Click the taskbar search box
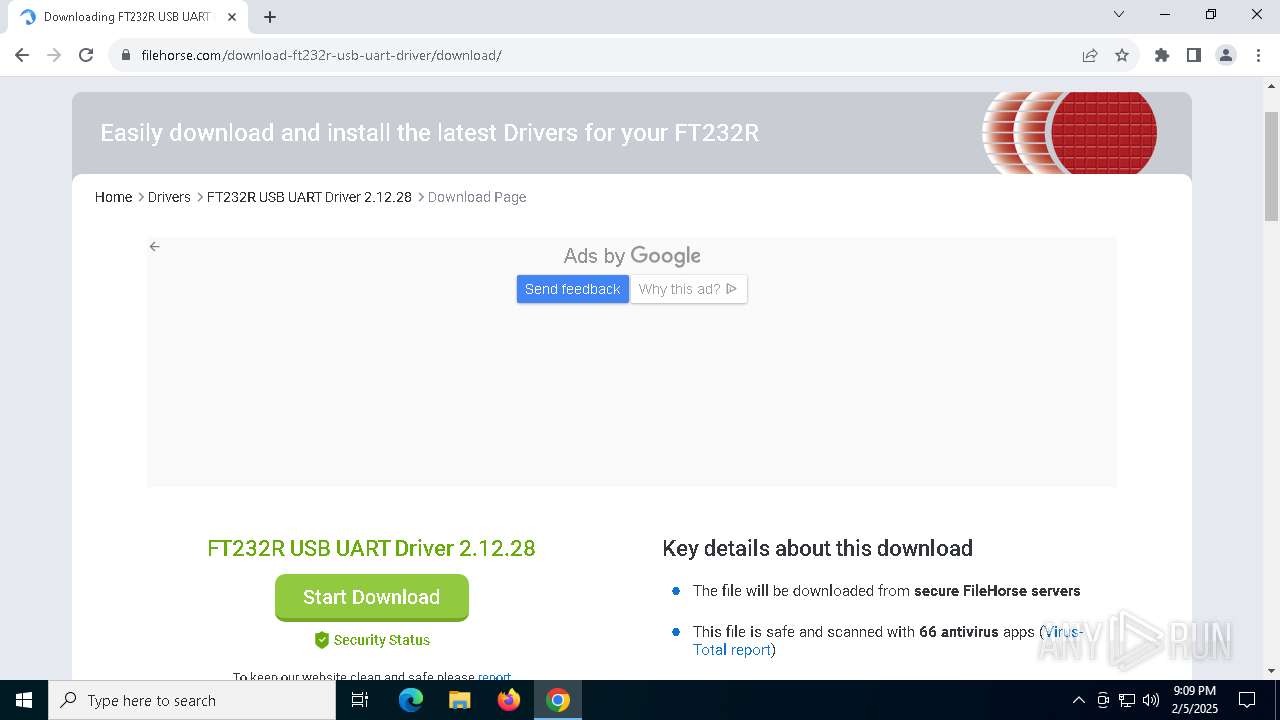1280x720 pixels. (192, 700)
